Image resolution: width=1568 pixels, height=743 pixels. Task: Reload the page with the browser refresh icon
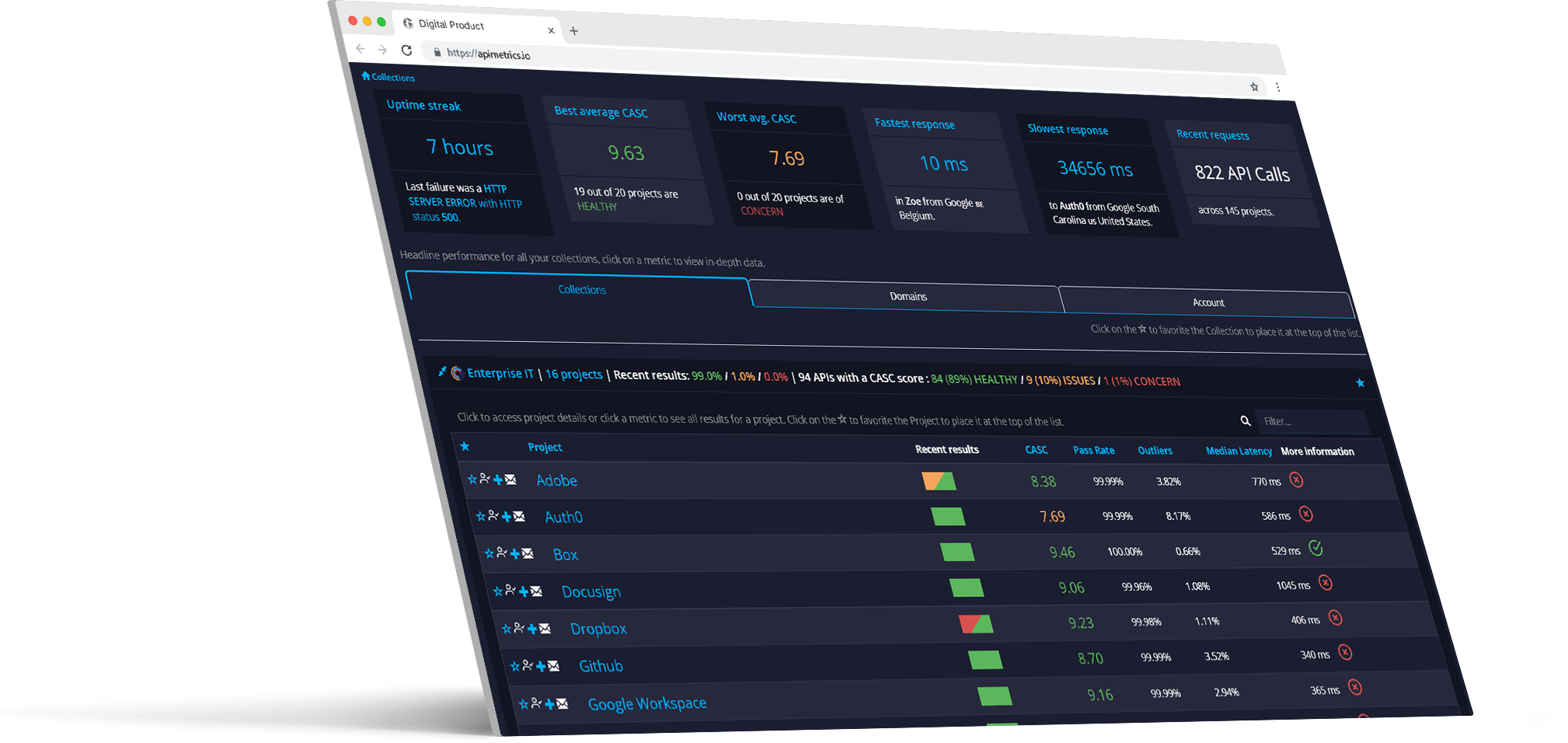coord(407,49)
